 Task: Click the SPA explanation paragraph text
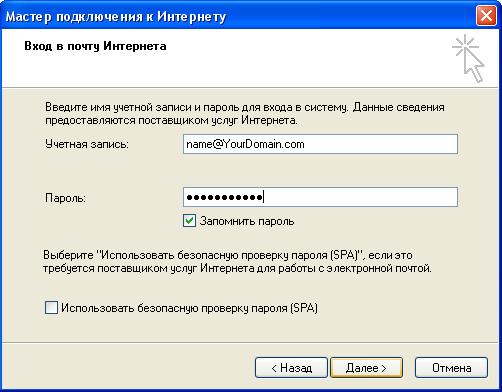click(x=237, y=262)
